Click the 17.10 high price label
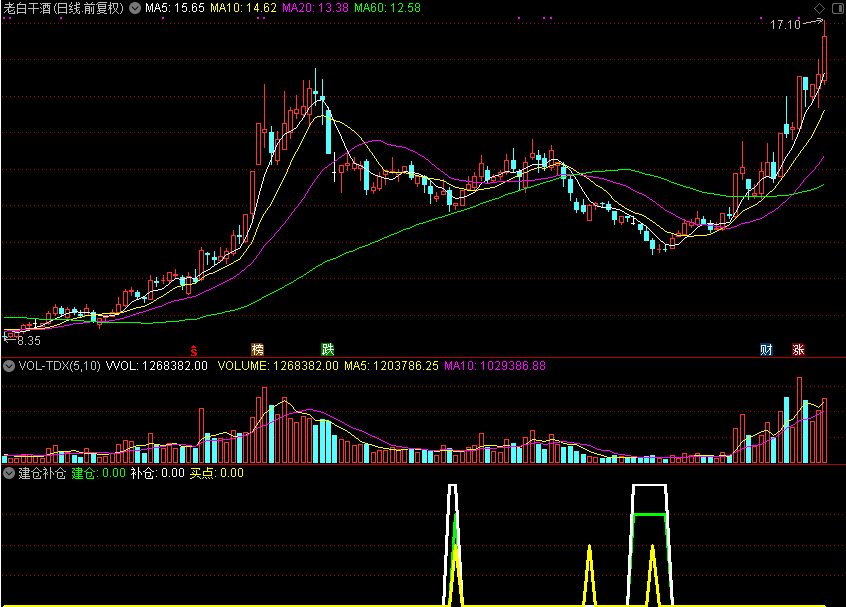 point(785,25)
